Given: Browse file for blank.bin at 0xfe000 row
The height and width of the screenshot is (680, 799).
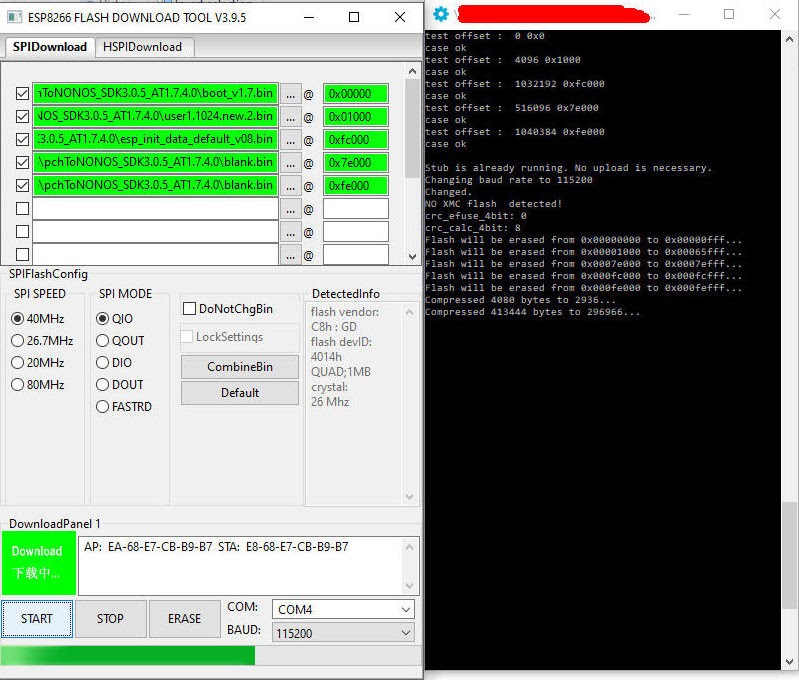Looking at the screenshot, I should [x=290, y=186].
